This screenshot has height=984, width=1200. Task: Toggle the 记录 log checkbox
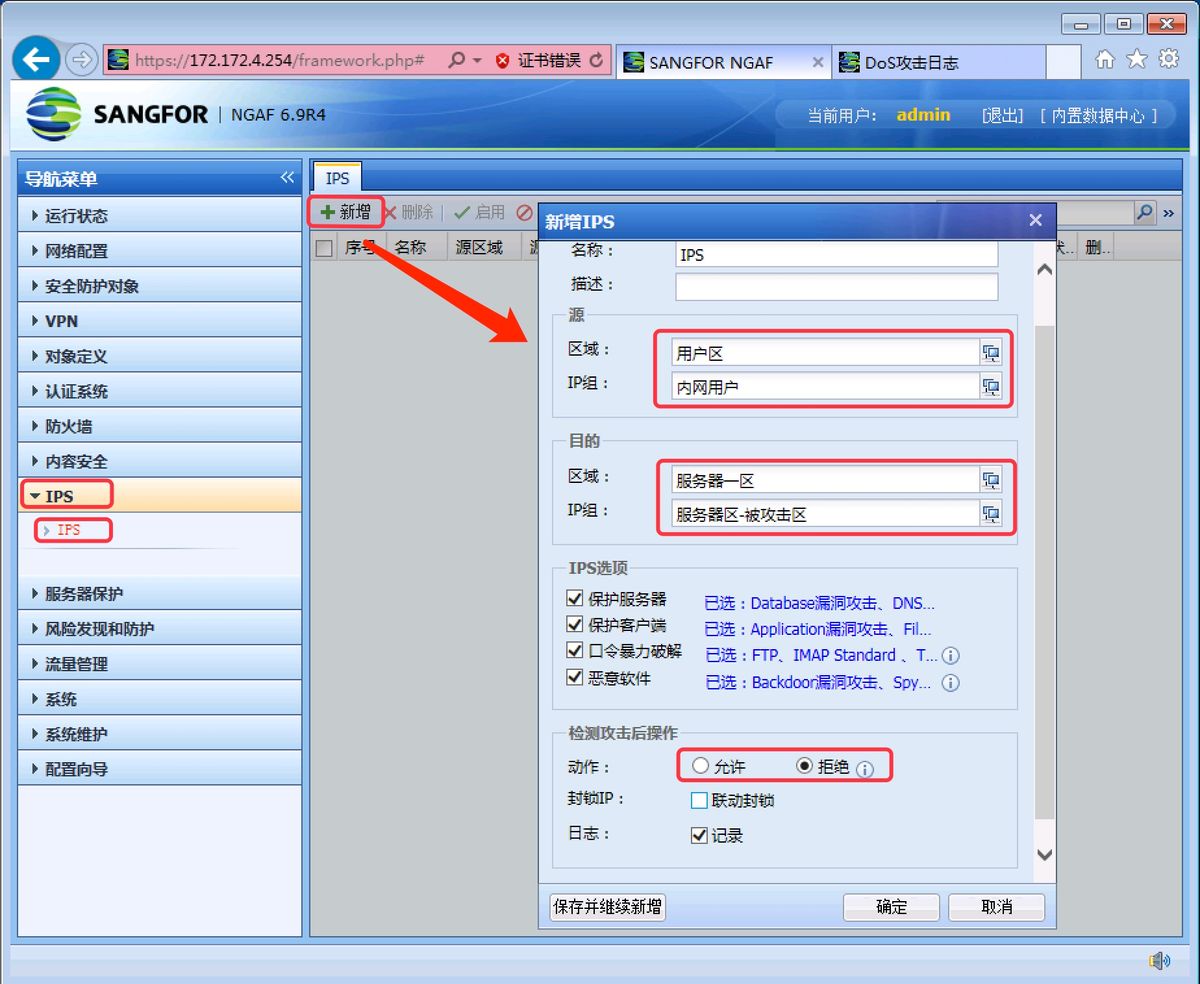699,835
